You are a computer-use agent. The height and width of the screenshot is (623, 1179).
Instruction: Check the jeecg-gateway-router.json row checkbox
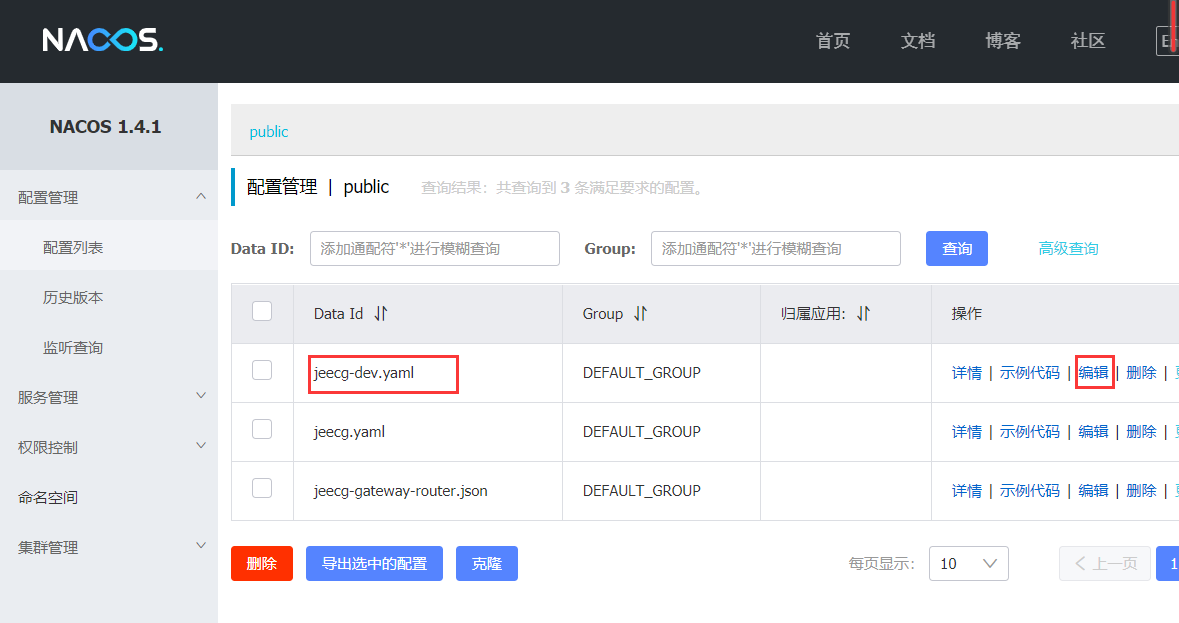click(x=261, y=490)
